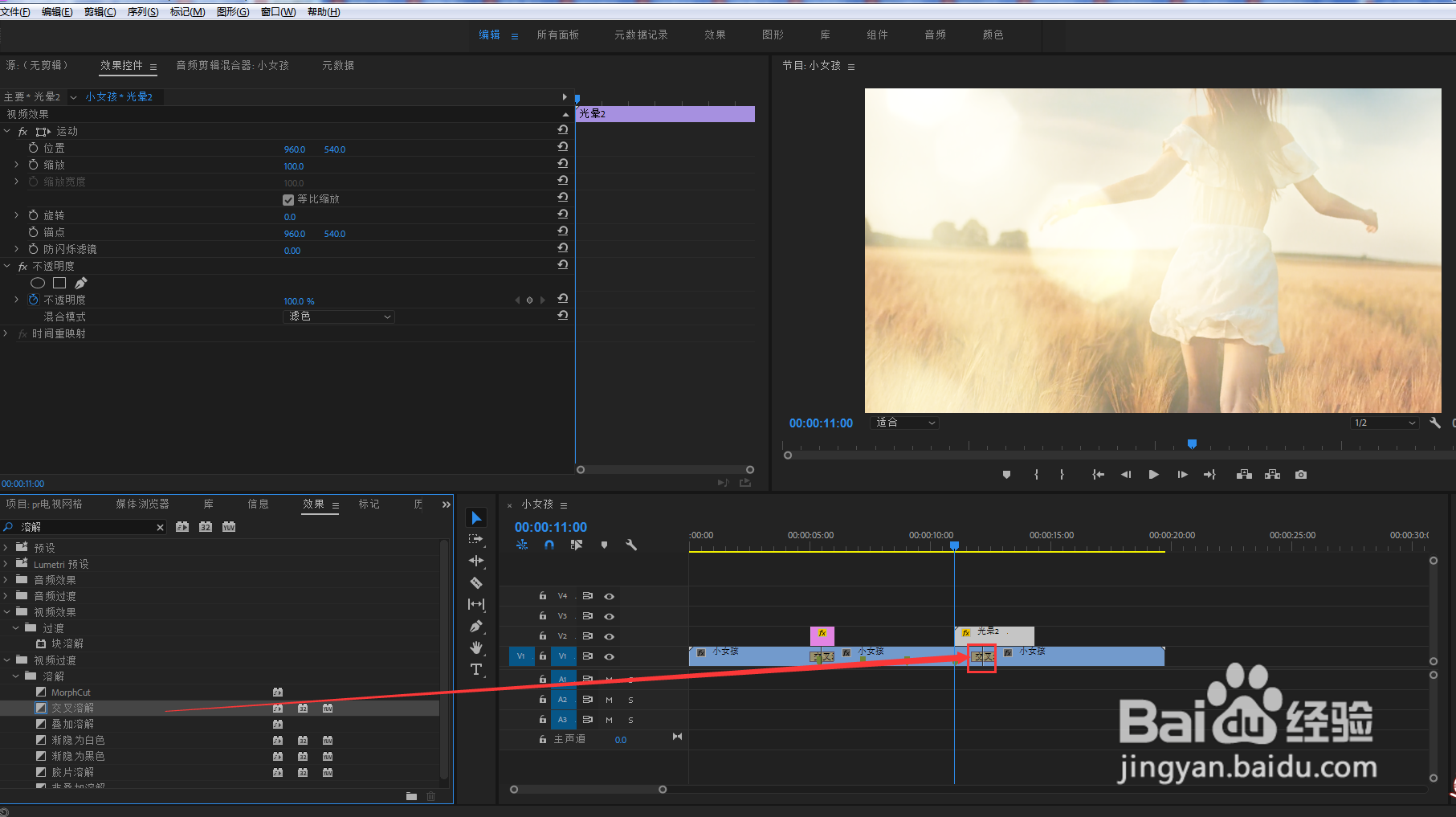The image size is (1456, 817).
Task: Select the Razor tool
Action: click(476, 582)
